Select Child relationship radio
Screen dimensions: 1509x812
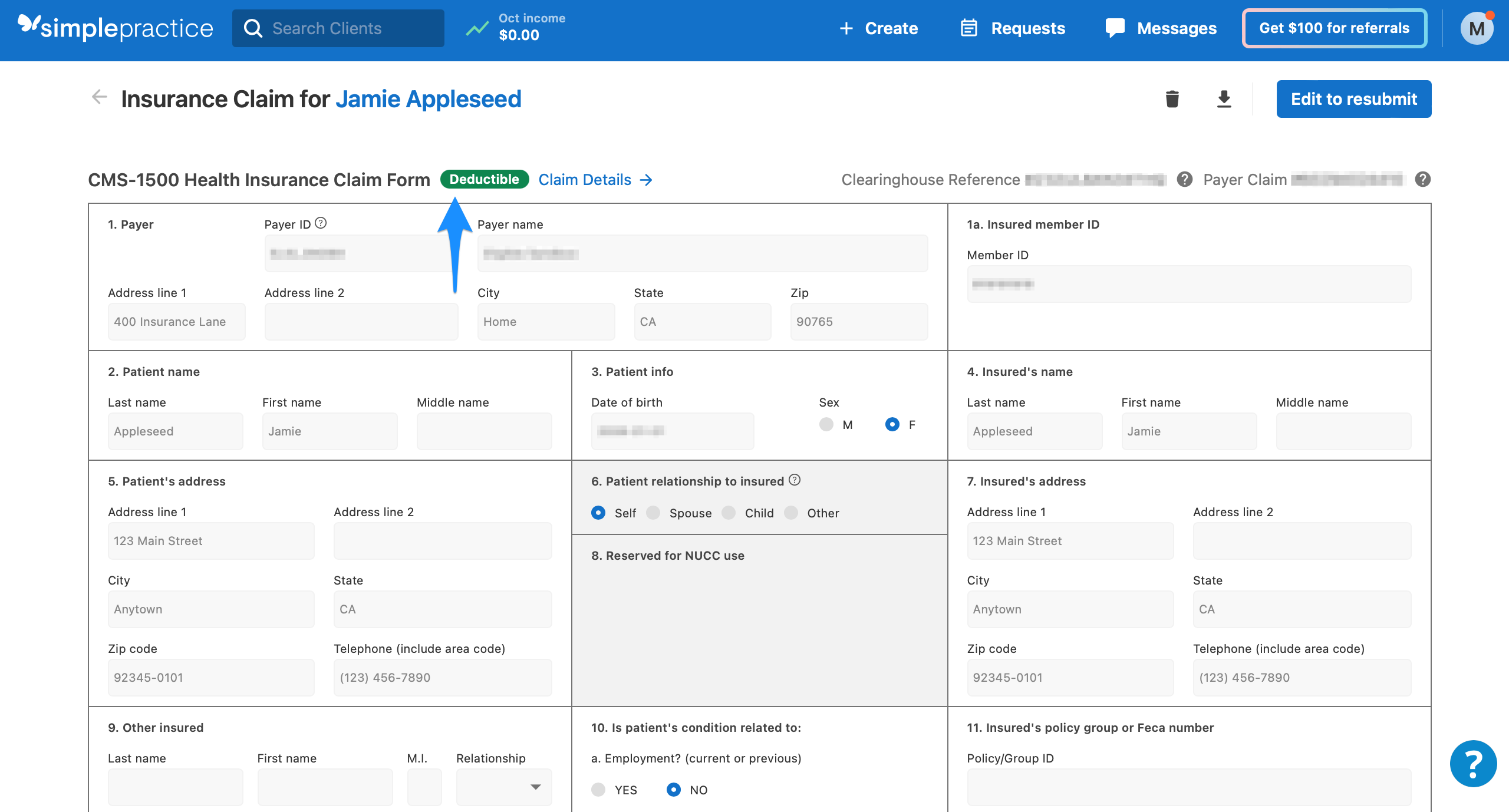coord(729,513)
